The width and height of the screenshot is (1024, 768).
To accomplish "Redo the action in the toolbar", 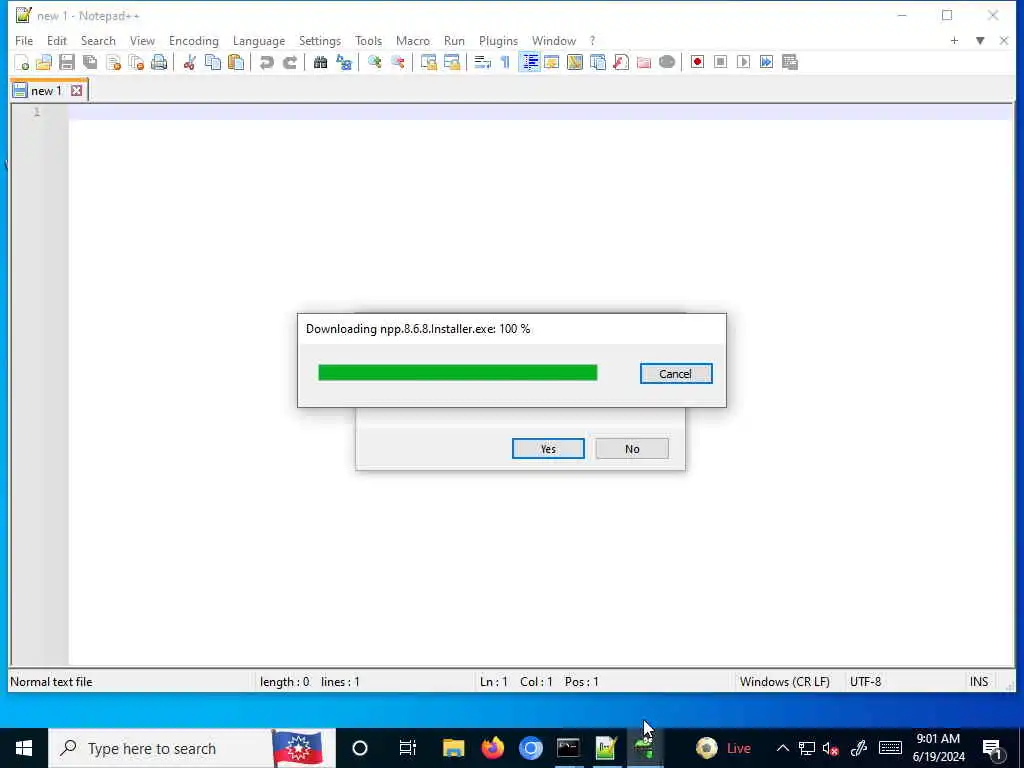I will tap(289, 62).
